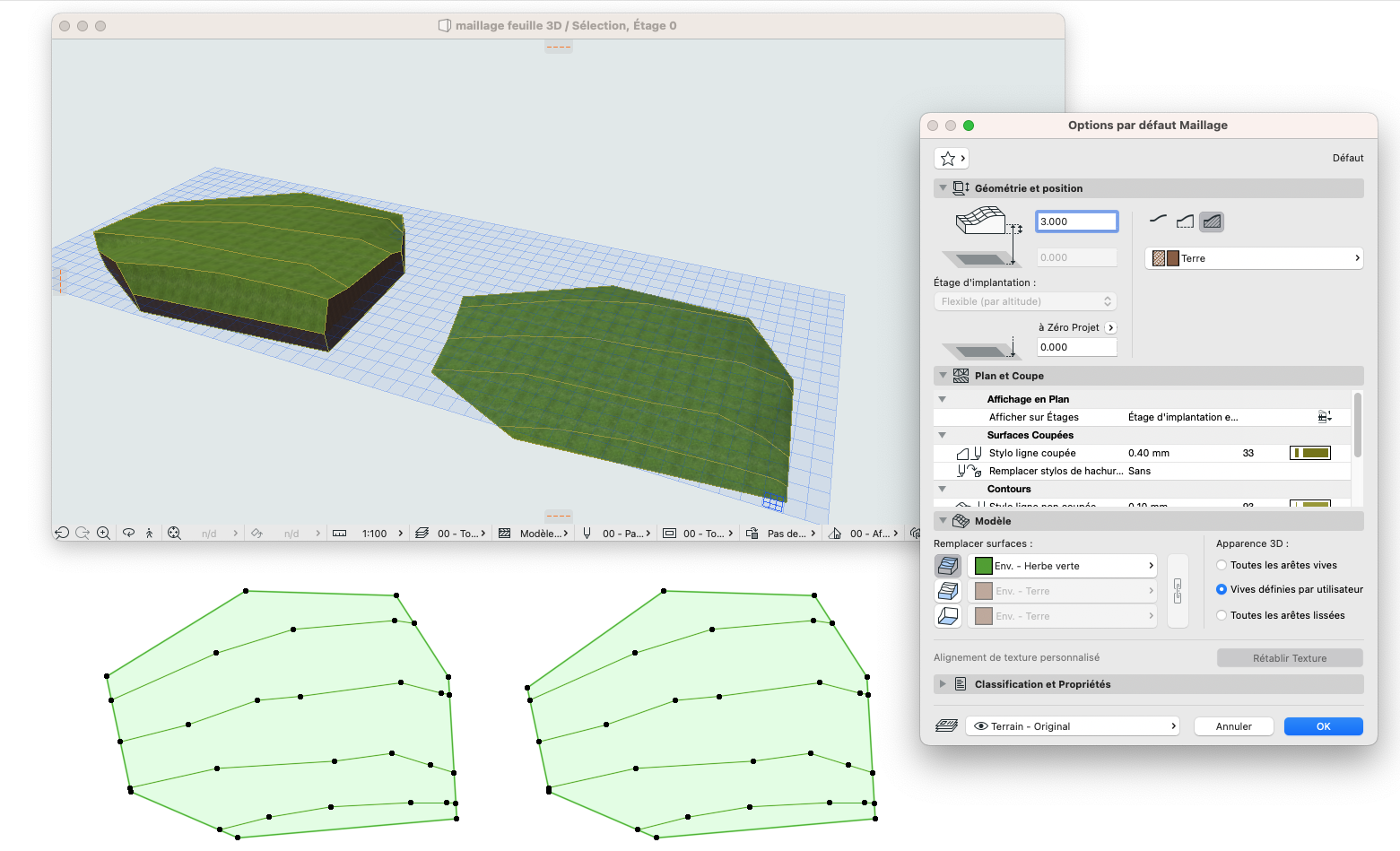
Task: Select Vives définies par utilisateur option
Action: click(1290, 589)
